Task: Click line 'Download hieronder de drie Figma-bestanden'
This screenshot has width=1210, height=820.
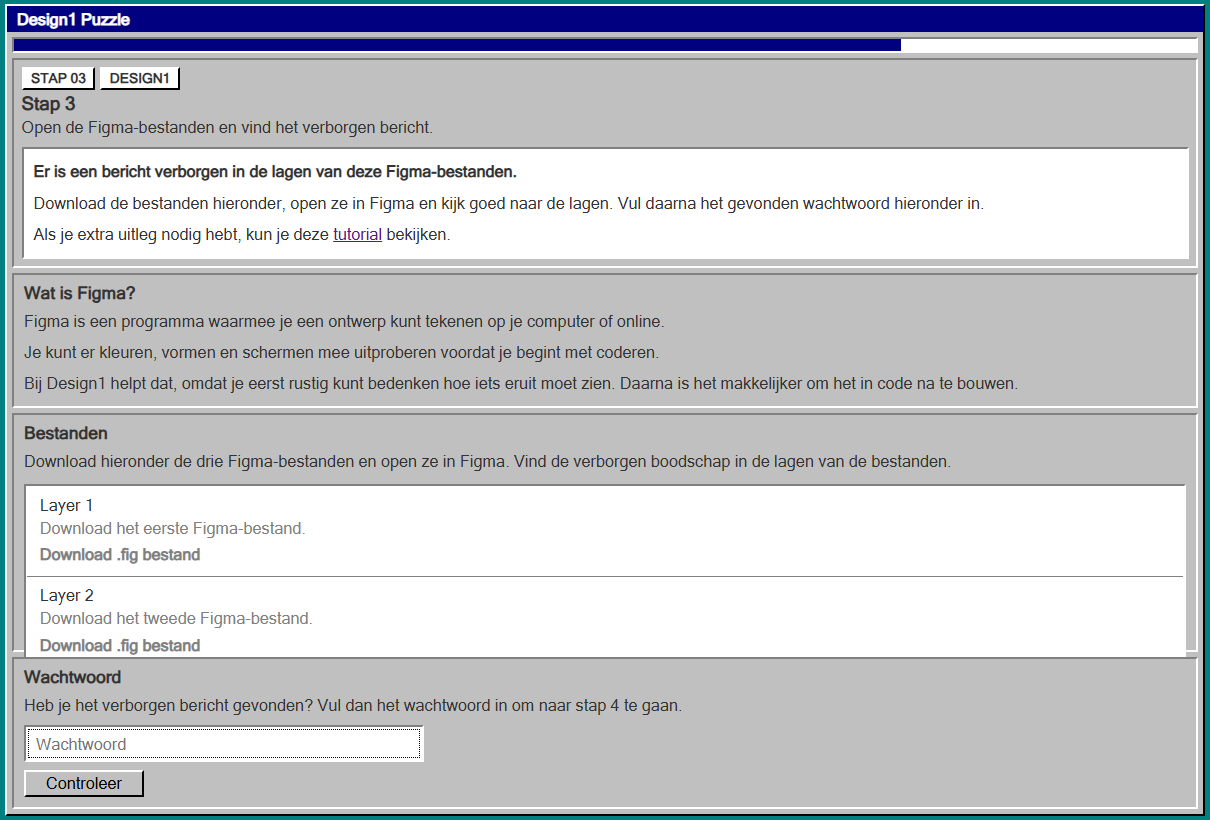Action: (x=487, y=462)
